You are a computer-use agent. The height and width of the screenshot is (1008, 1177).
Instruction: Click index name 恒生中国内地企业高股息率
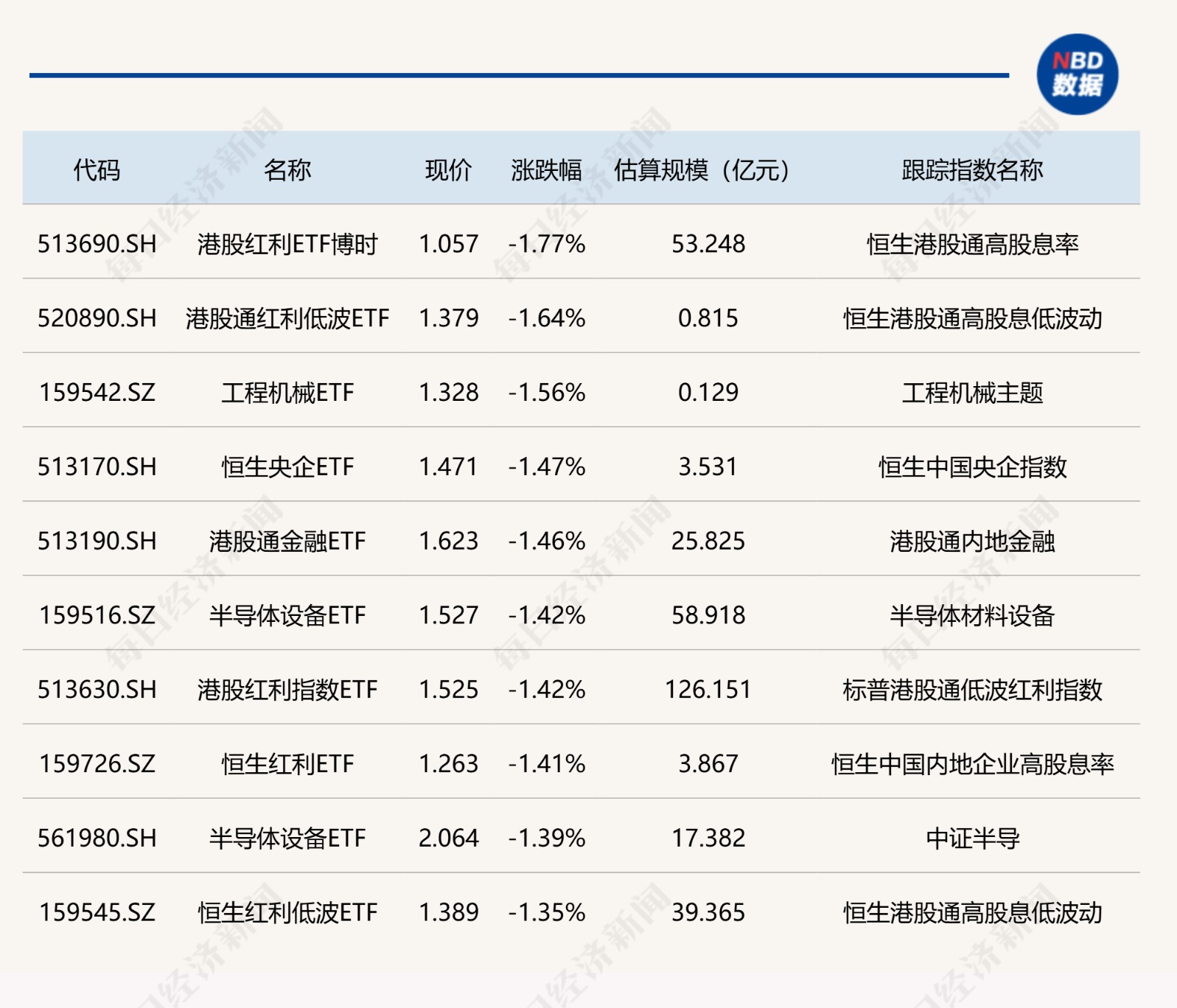pyautogui.click(x=972, y=765)
